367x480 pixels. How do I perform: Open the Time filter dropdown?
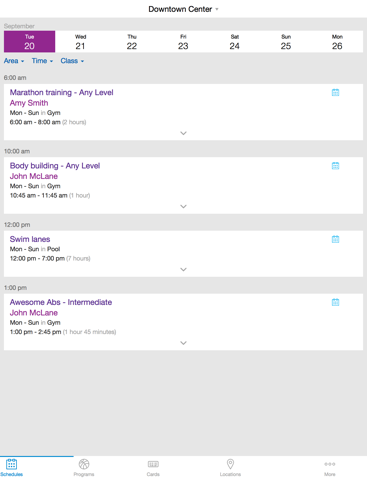click(42, 61)
